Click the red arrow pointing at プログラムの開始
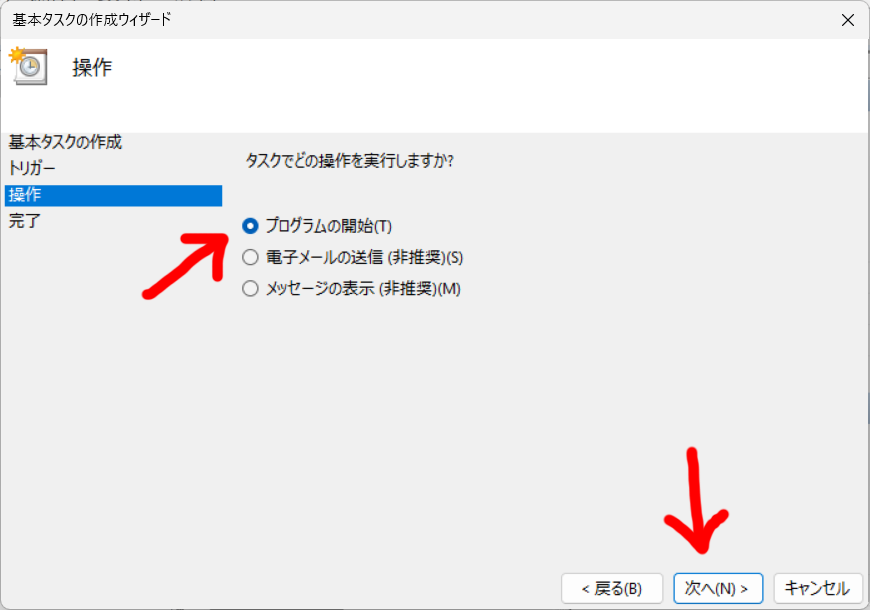This screenshot has height=610, width=870. [186, 265]
